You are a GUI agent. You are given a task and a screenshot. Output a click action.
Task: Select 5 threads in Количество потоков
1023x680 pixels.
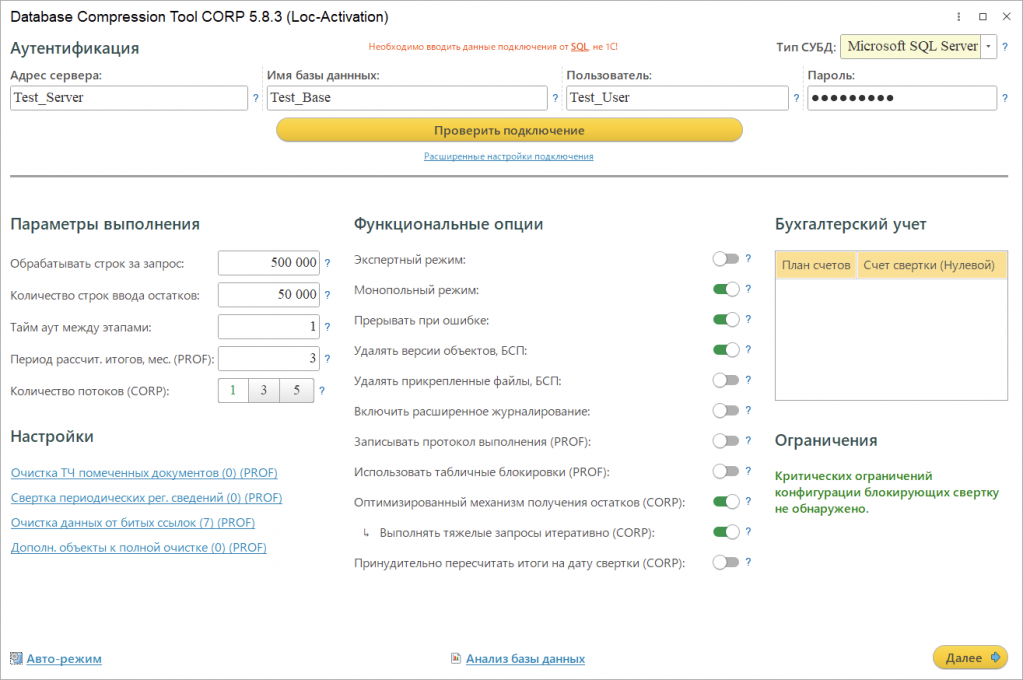(296, 390)
